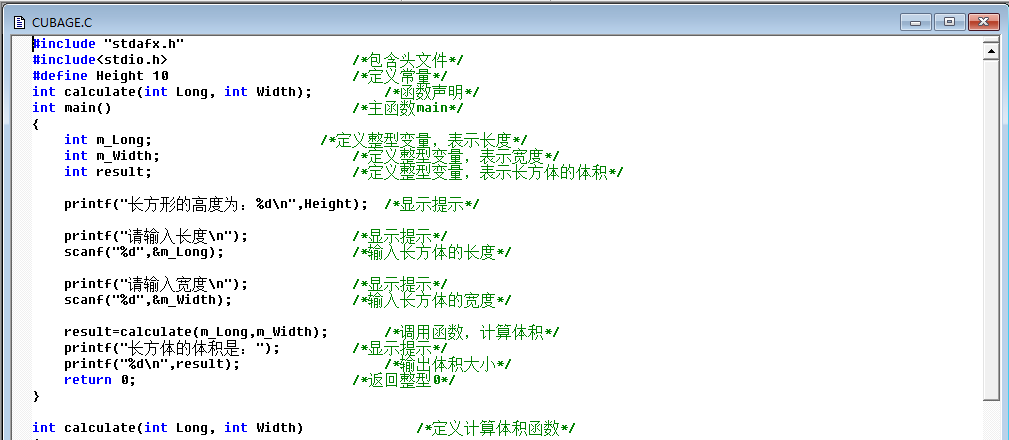Viewport: 1009px width, 440px height.
Task: Click the comment /*函数声明*/
Action: [432, 93]
